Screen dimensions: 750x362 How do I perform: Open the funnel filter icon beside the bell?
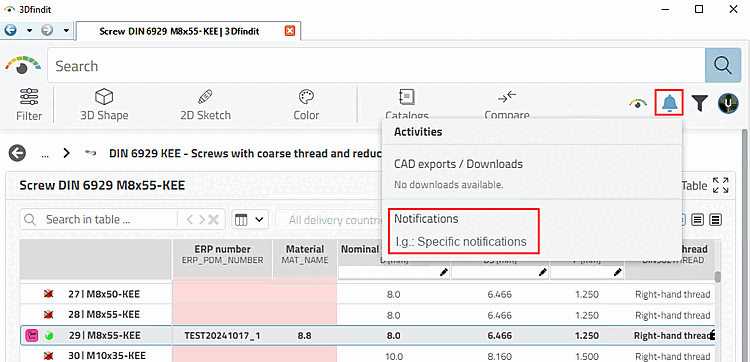700,103
